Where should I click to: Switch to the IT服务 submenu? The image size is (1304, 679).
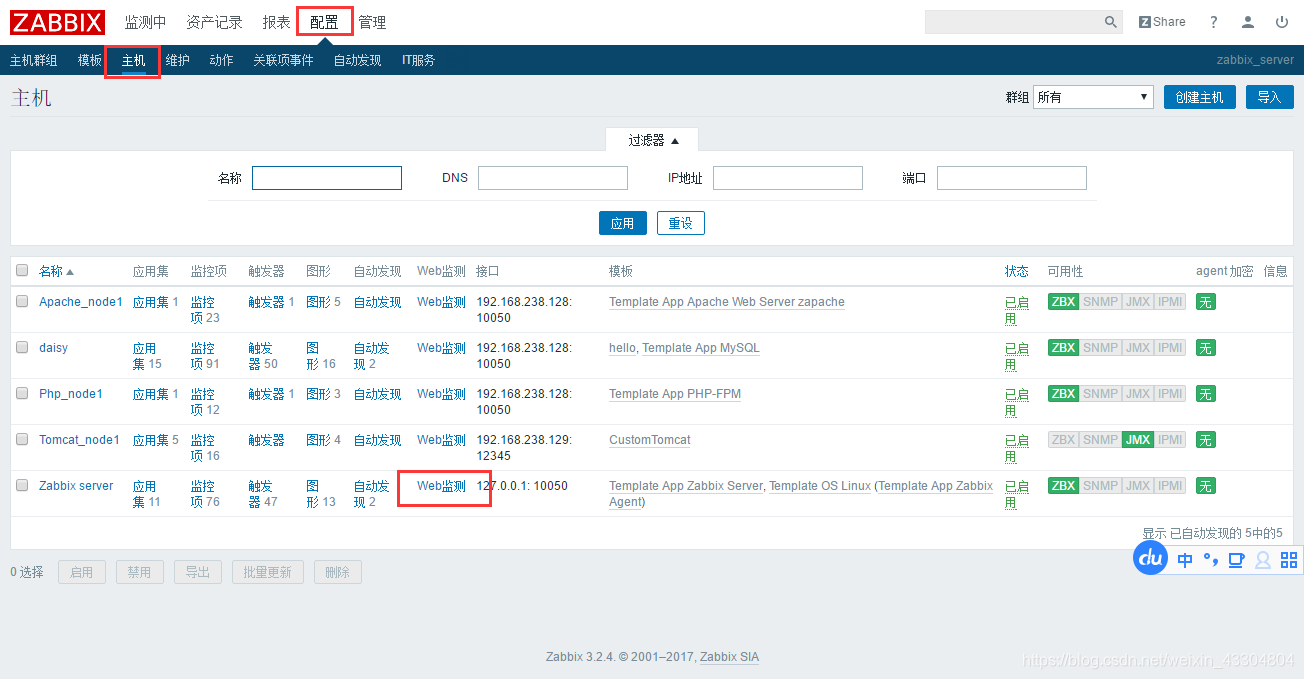coord(418,60)
